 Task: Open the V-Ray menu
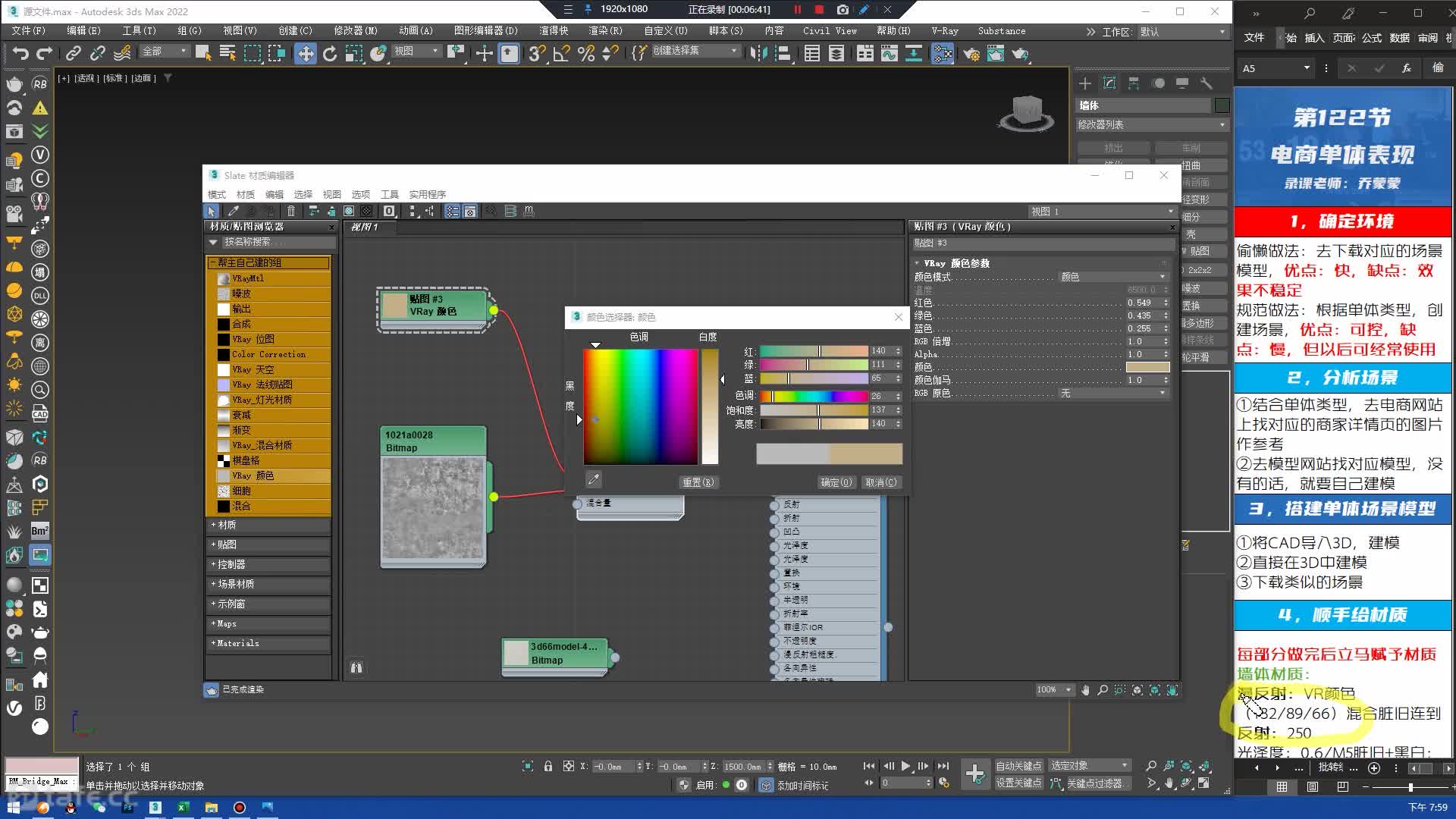[945, 31]
